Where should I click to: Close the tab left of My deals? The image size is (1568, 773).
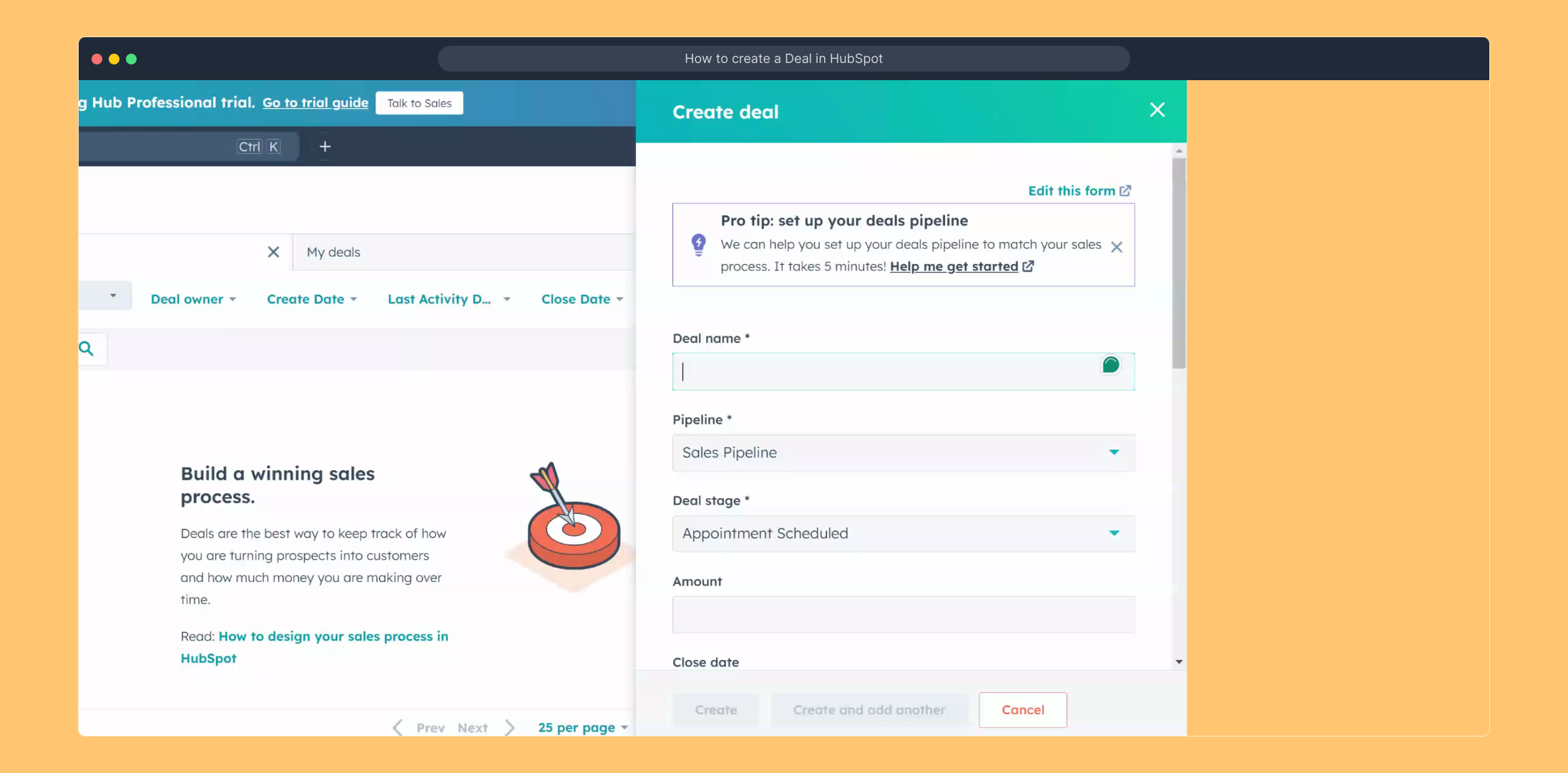click(x=273, y=252)
